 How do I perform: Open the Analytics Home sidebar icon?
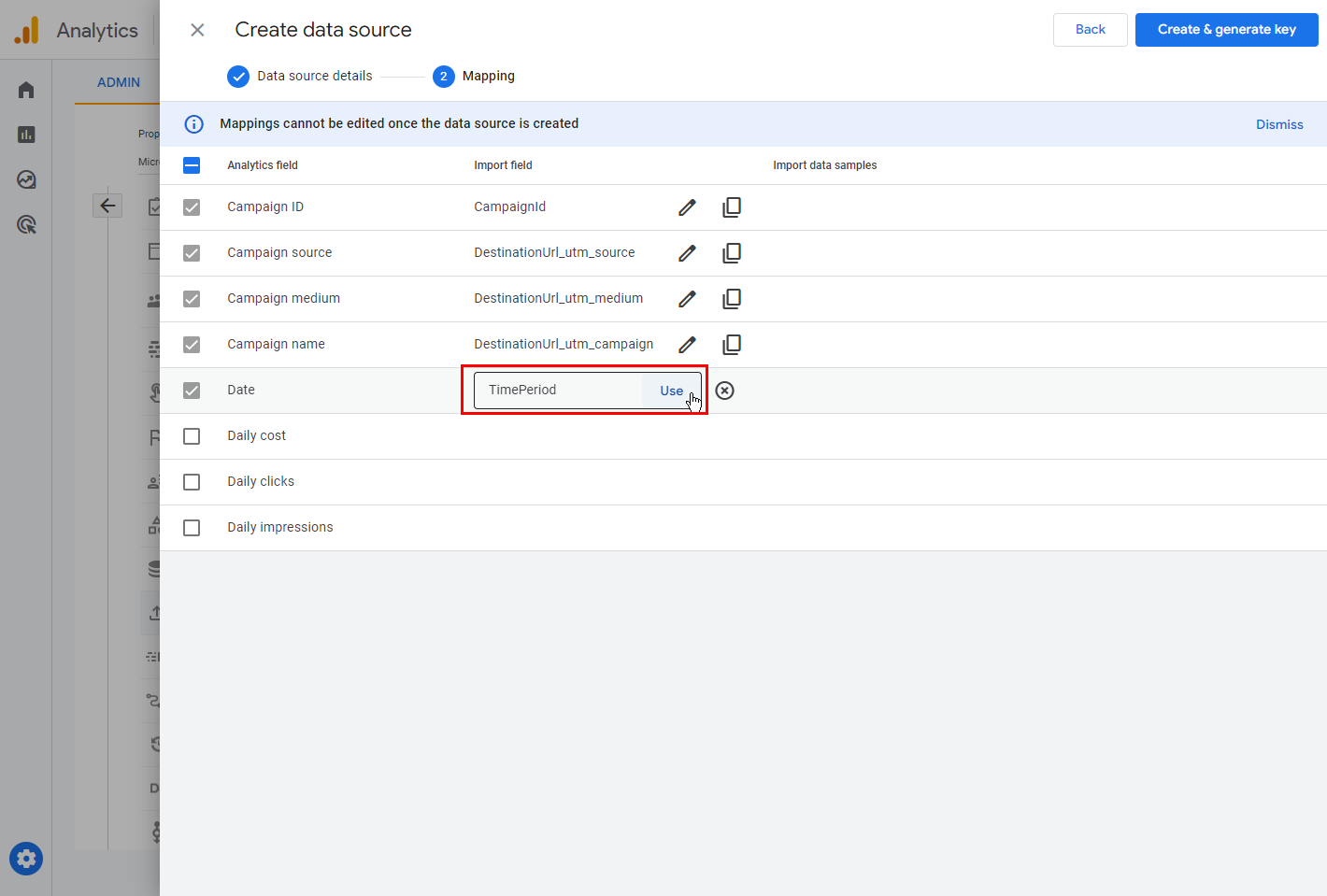coord(26,90)
